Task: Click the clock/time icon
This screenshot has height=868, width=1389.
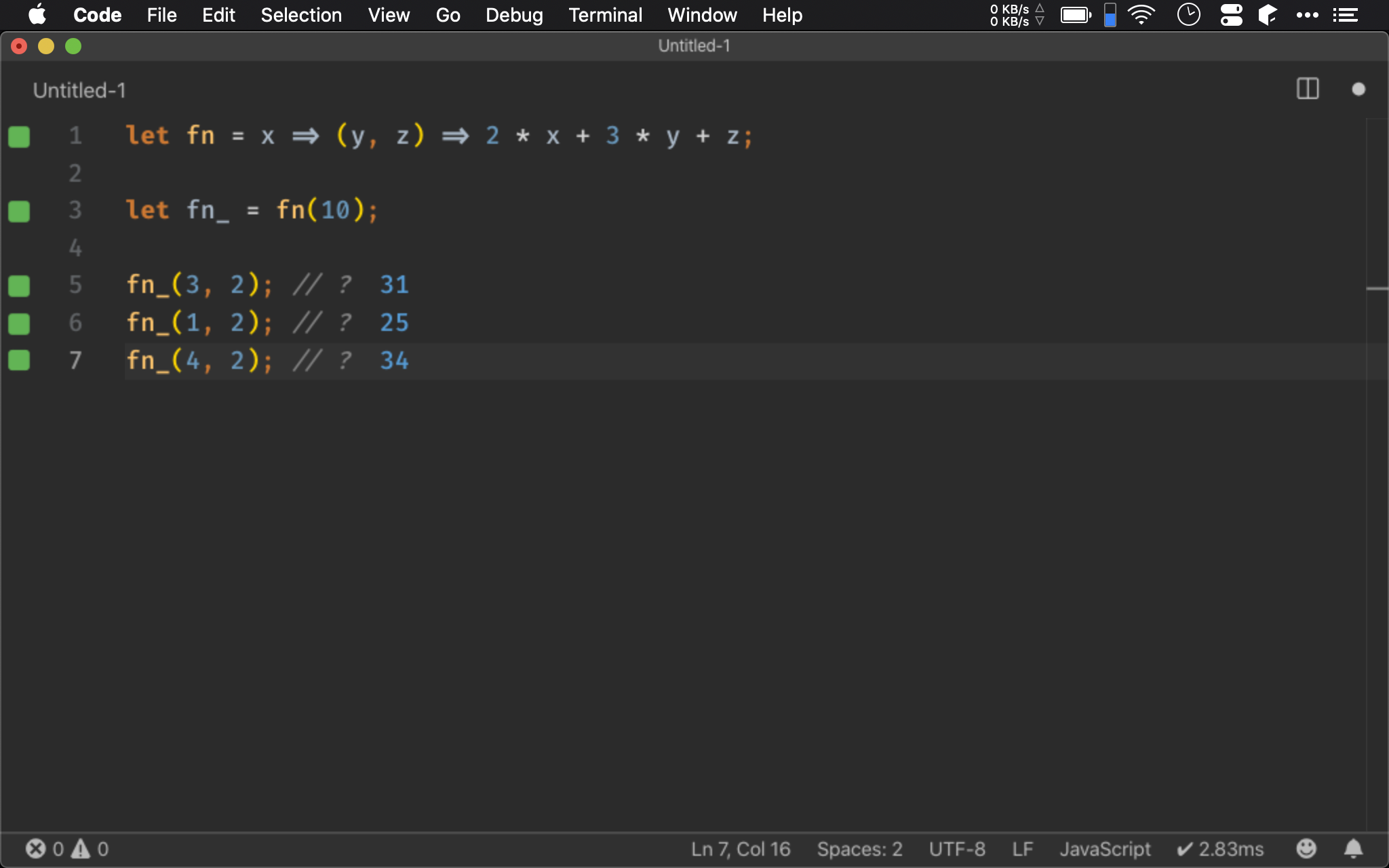Action: click(x=1191, y=15)
